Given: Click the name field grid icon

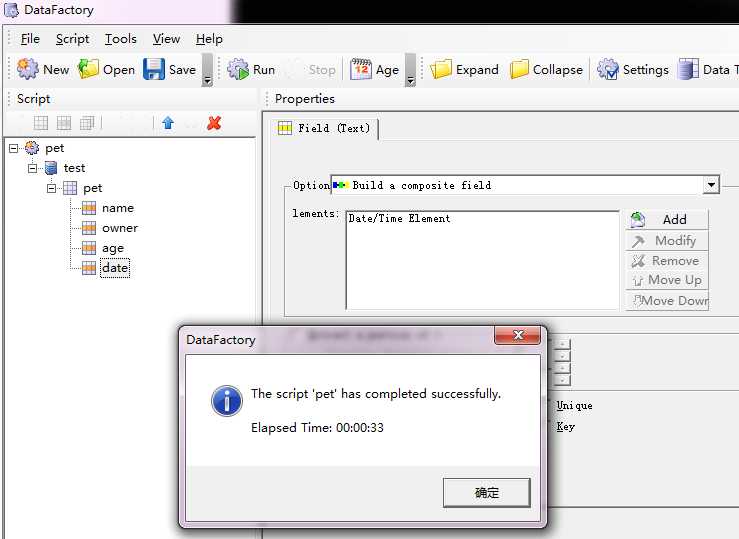Looking at the screenshot, I should (x=89, y=208).
